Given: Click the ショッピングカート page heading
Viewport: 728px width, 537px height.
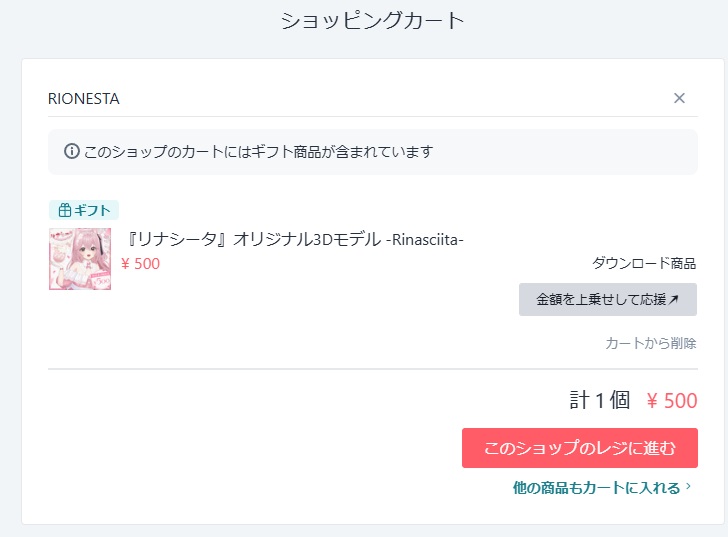Looking at the screenshot, I should [x=372, y=20].
